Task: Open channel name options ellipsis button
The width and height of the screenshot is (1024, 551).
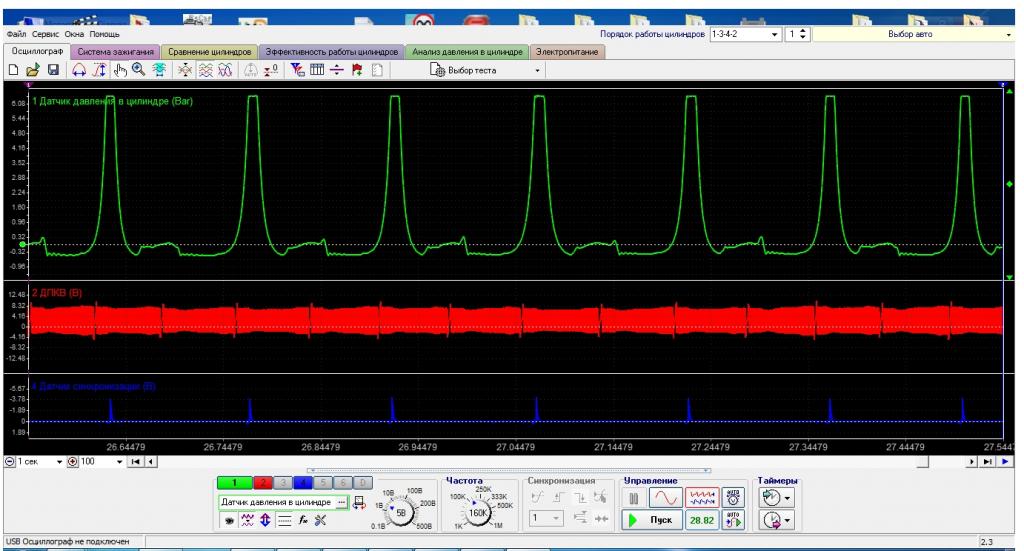Action: [341, 502]
